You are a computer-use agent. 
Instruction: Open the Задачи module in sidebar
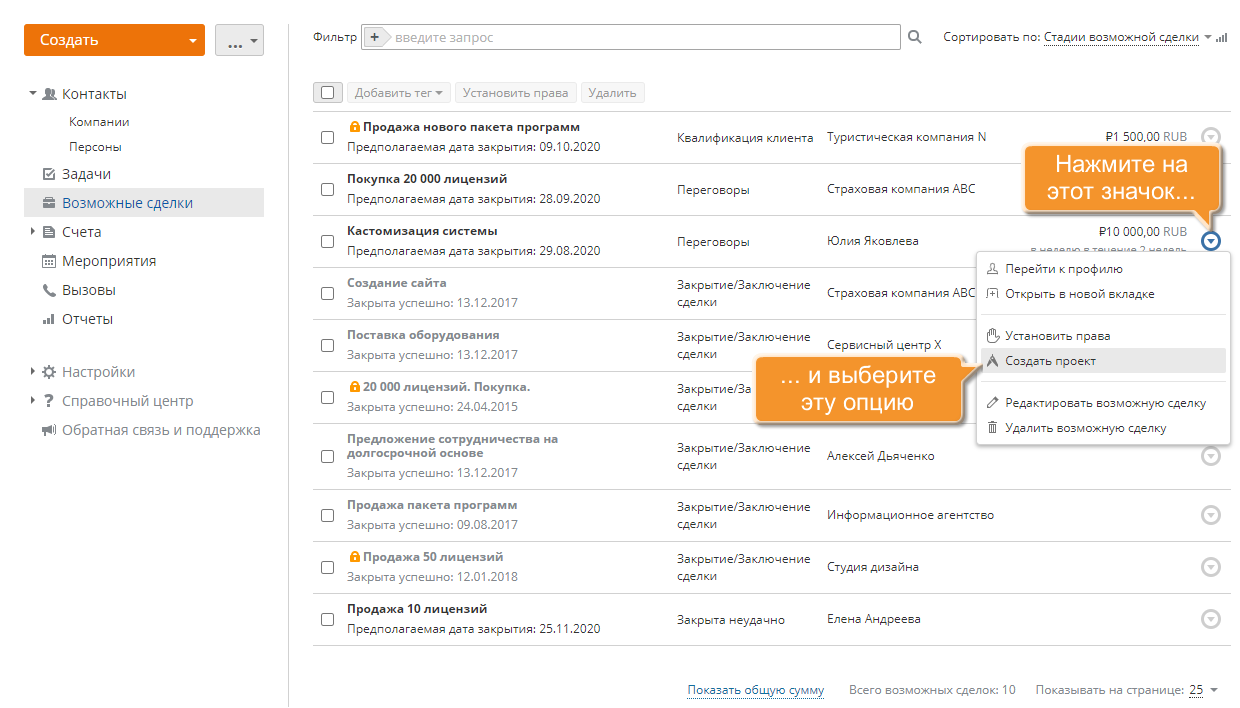[86, 174]
